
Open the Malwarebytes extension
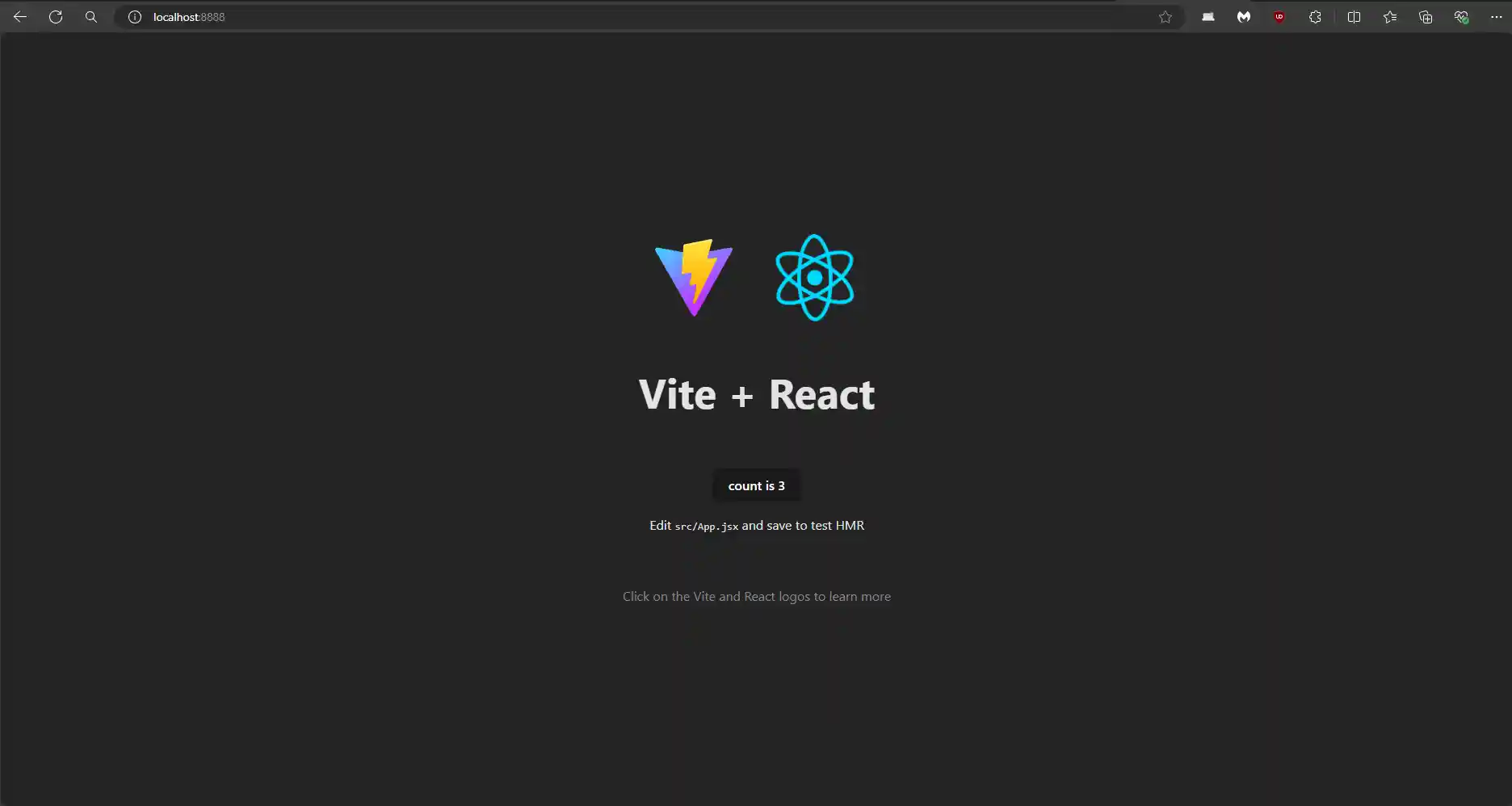click(x=1244, y=17)
